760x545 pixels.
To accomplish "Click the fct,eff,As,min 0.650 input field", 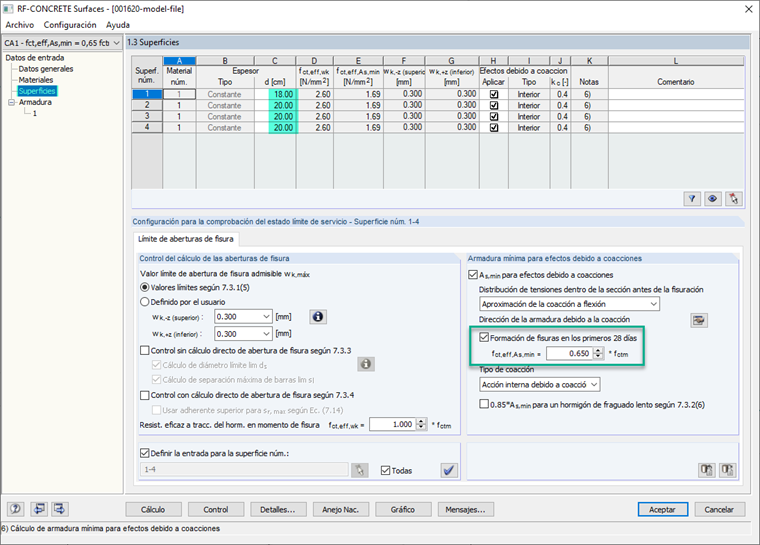I will click(570, 353).
